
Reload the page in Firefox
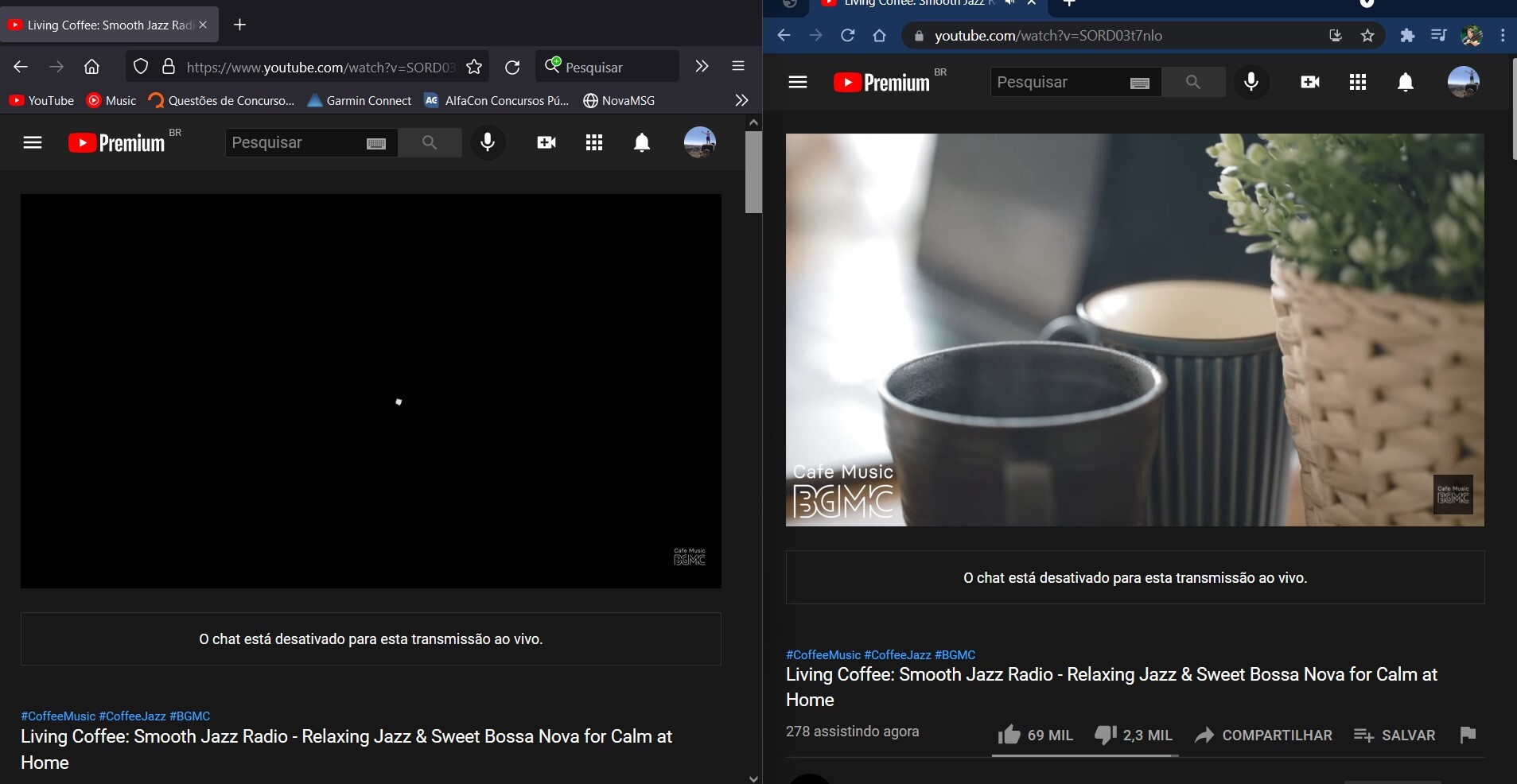(x=512, y=67)
